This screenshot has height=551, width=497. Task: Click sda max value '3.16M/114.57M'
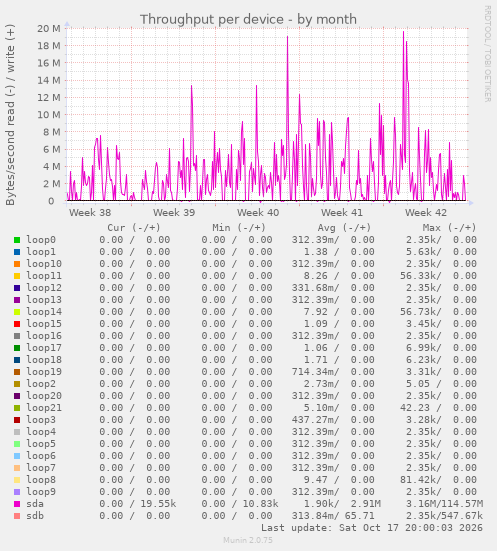(x=444, y=504)
